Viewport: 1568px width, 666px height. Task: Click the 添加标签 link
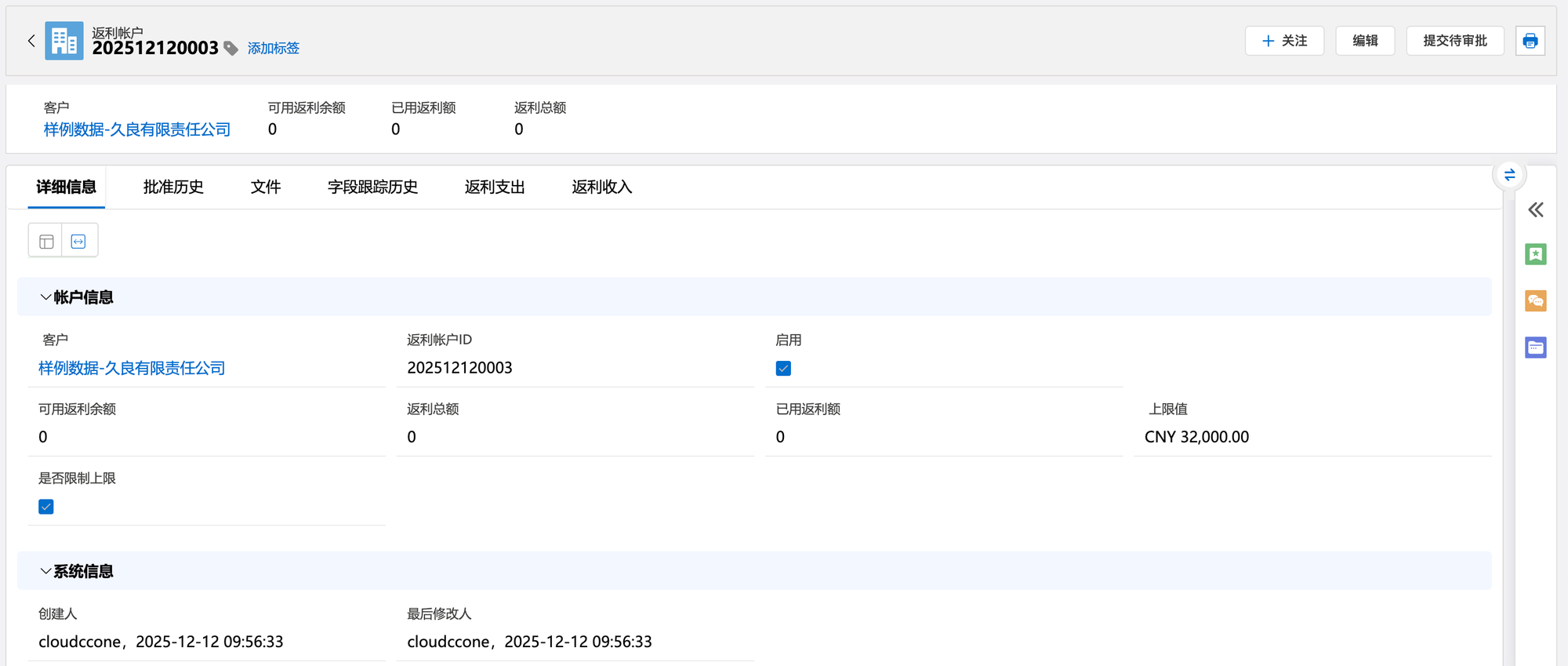(x=274, y=49)
